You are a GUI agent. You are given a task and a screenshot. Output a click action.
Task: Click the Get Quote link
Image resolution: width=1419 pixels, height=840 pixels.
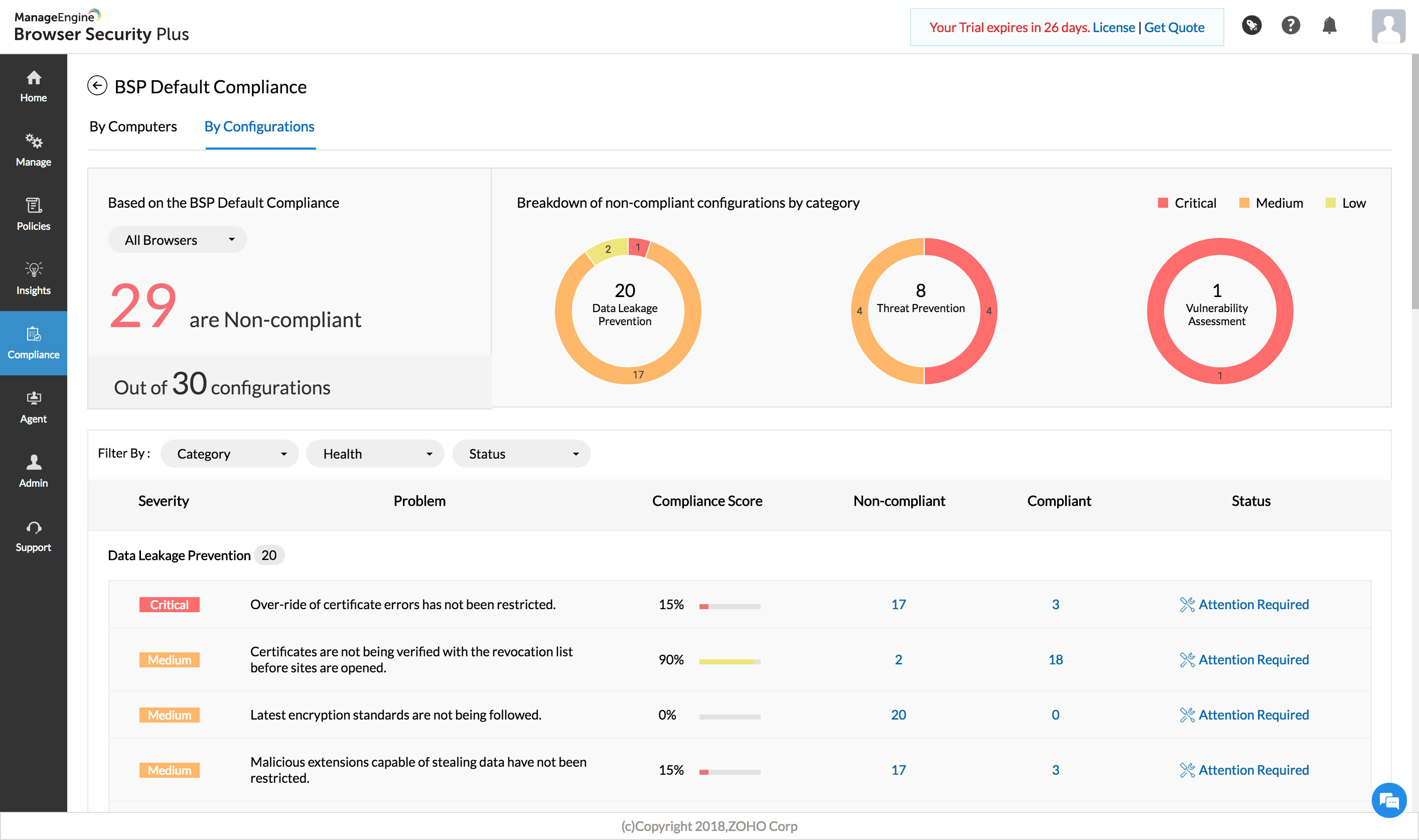click(x=1174, y=27)
